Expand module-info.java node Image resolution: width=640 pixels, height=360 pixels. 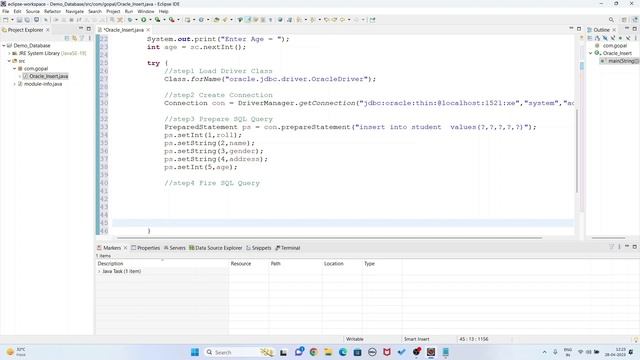pyautogui.click(x=15, y=84)
